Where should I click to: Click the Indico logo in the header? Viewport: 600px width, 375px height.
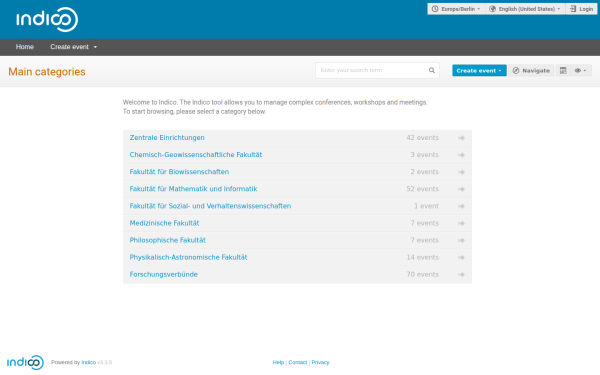click(x=47, y=19)
